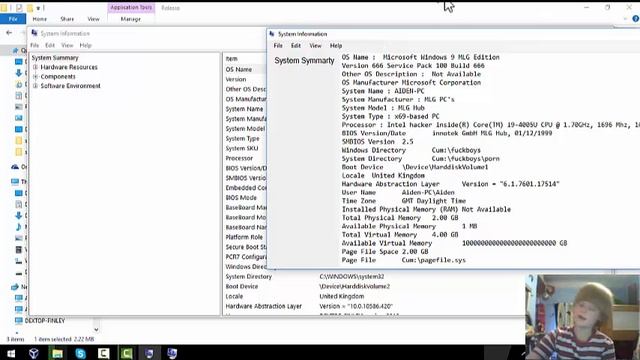Launch Skype from the taskbar
The width and height of the screenshot is (640, 360).
point(80,353)
